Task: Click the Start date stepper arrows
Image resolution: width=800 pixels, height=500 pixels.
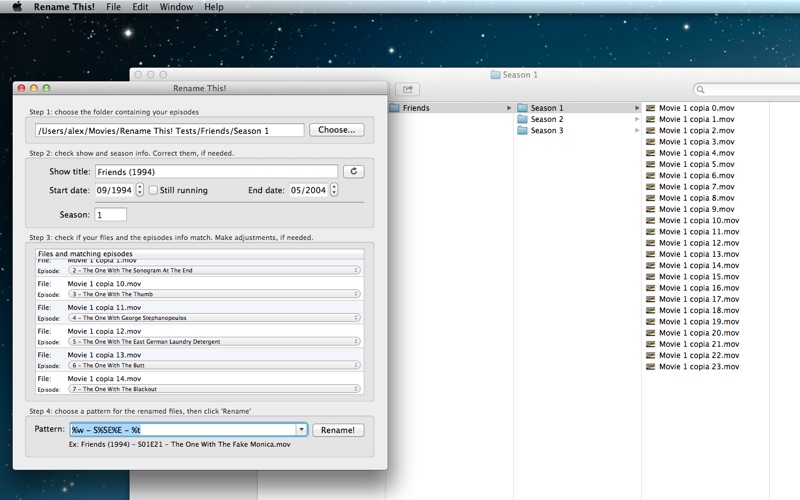Action: 139,190
